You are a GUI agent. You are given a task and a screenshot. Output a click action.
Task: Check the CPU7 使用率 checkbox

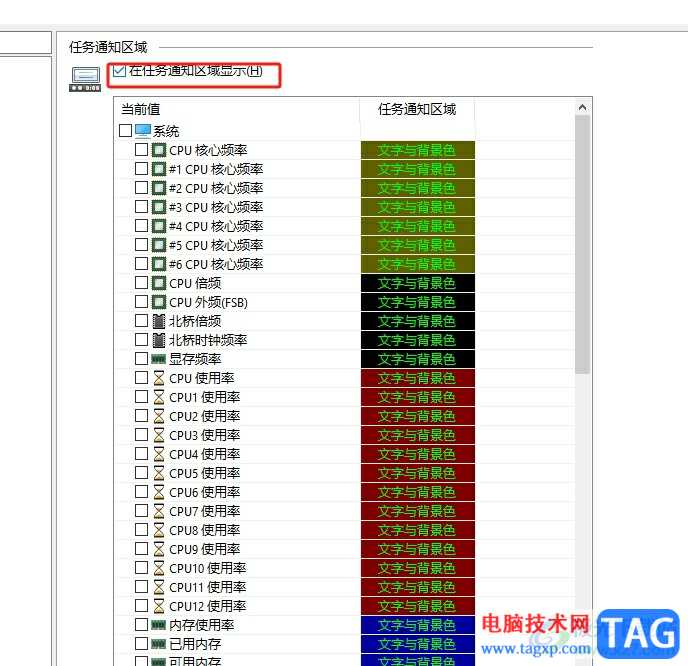pyautogui.click(x=141, y=511)
